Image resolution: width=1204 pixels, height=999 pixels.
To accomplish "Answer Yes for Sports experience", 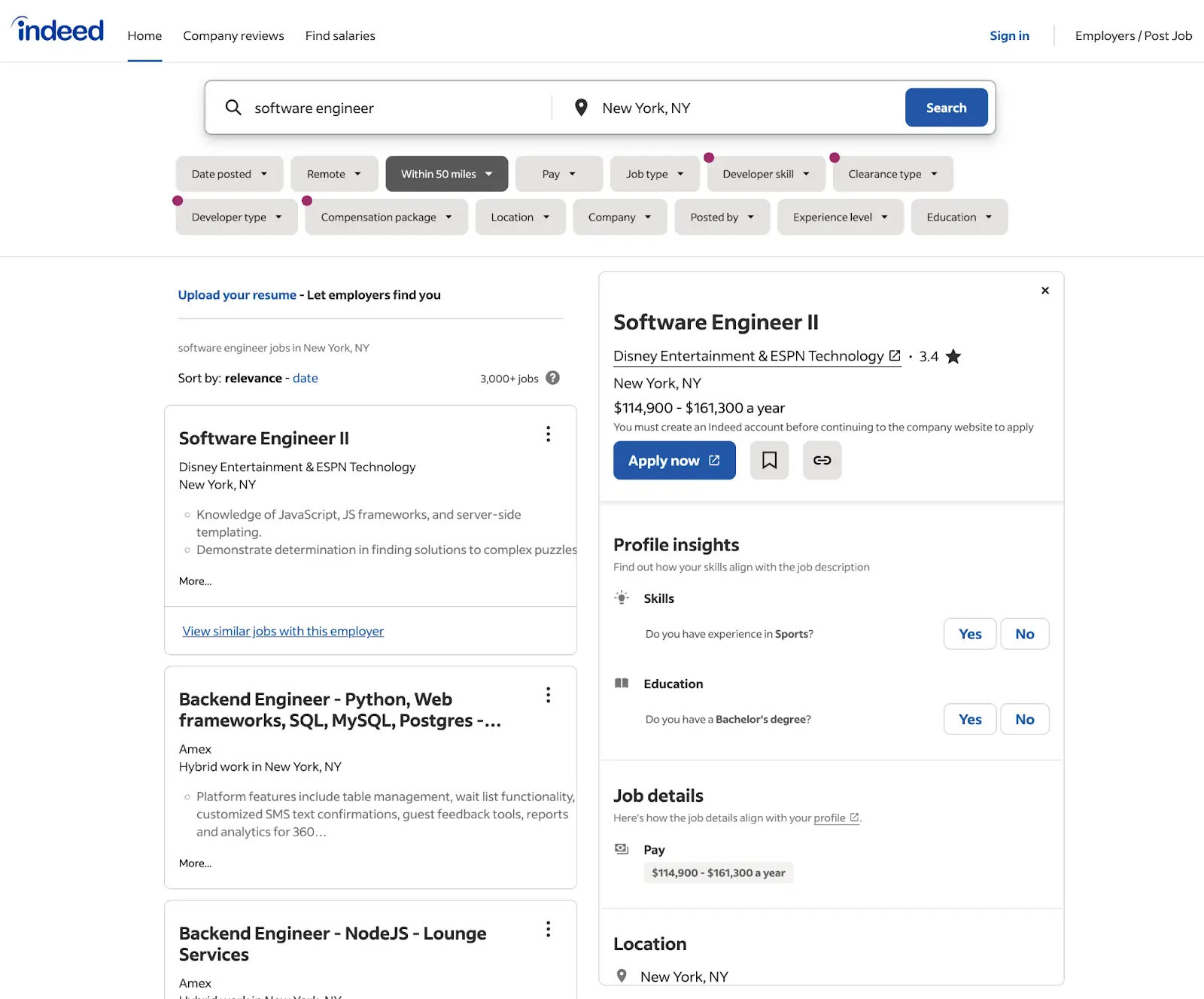I will (969, 634).
